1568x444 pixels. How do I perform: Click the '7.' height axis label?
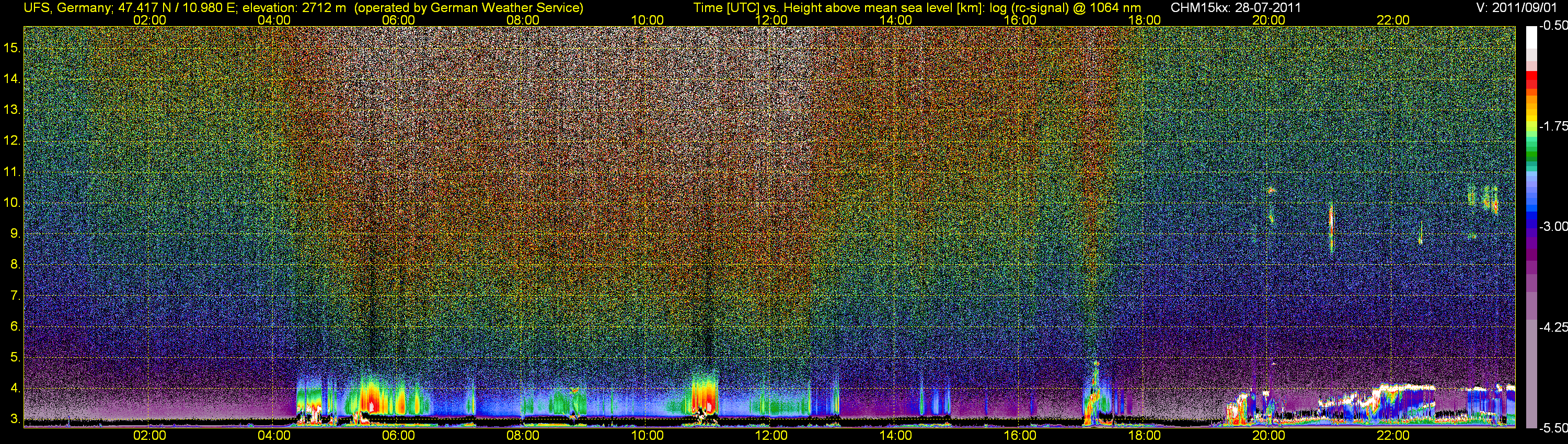[x=15, y=296]
